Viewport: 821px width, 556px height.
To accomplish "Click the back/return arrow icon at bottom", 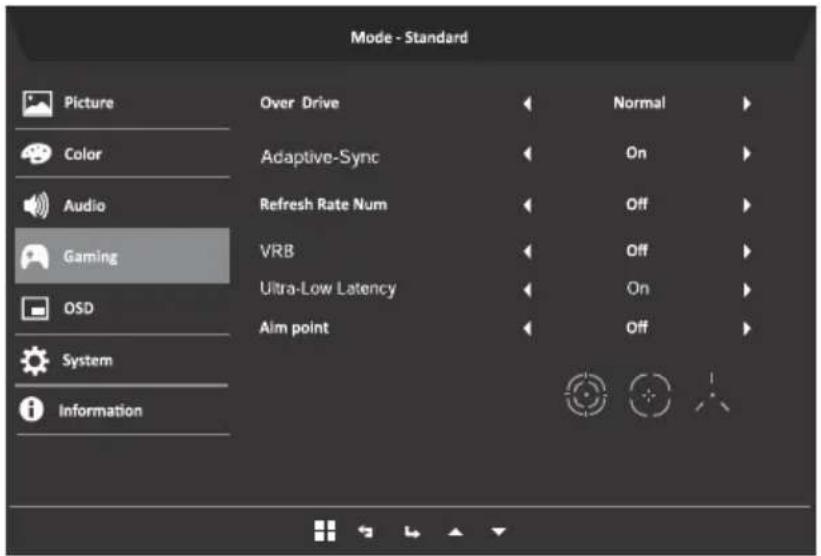I will [365, 531].
